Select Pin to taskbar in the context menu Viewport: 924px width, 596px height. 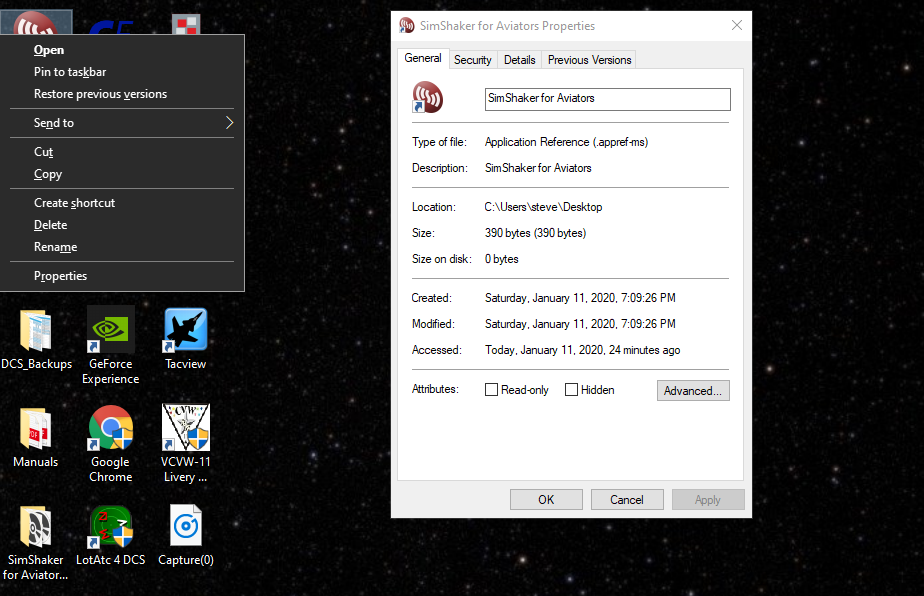[122, 72]
